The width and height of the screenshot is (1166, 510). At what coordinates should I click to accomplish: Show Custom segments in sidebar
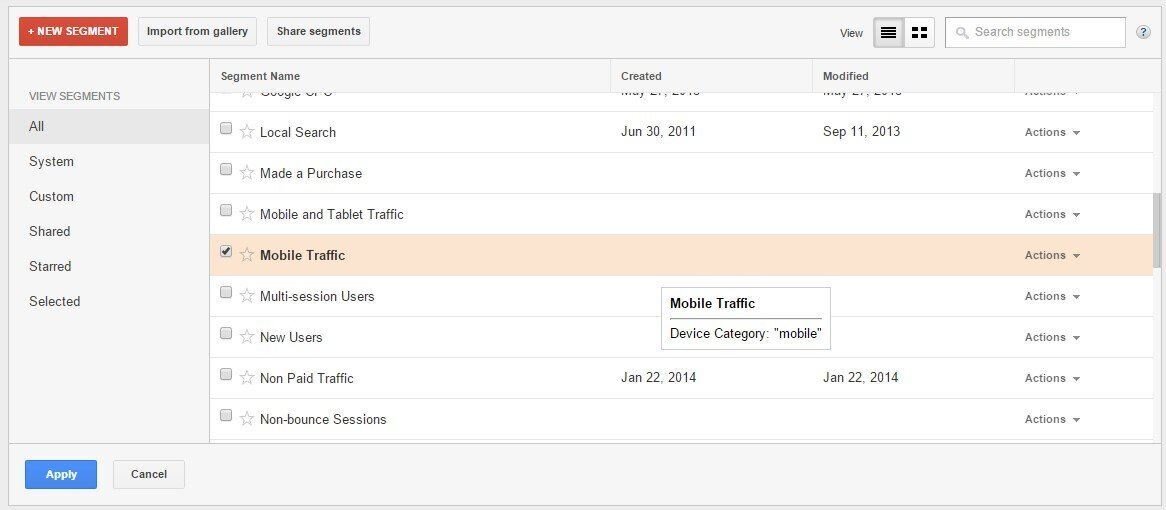[x=52, y=196]
